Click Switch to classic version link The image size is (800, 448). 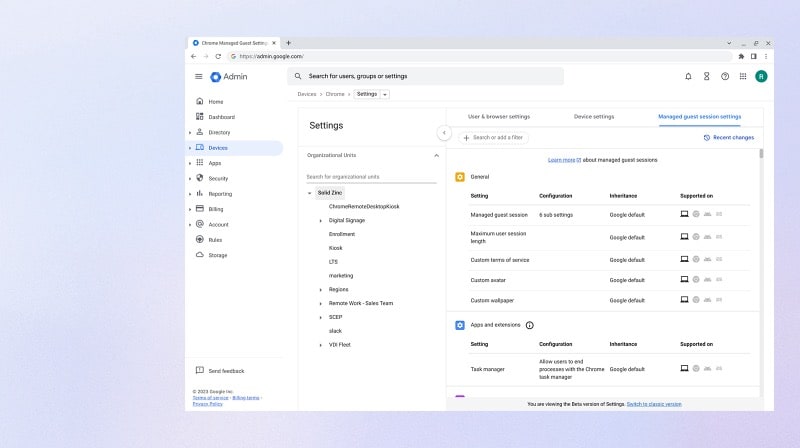[654, 404]
